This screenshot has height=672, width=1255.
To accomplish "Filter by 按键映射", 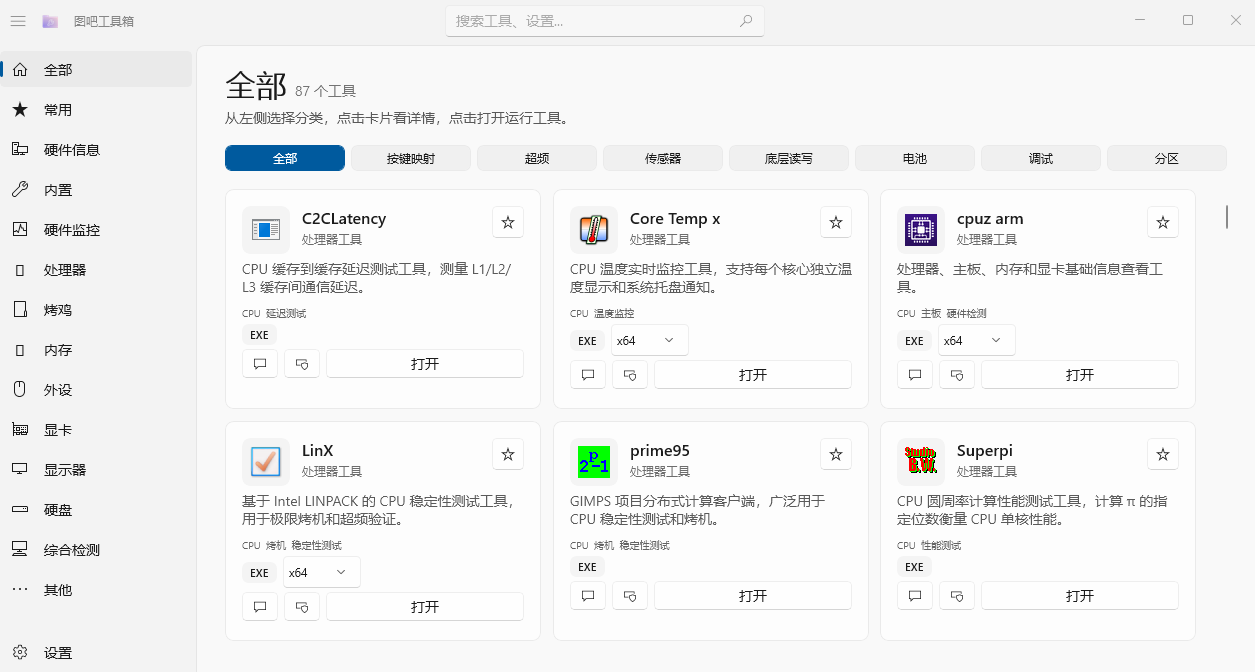I will coord(411,158).
